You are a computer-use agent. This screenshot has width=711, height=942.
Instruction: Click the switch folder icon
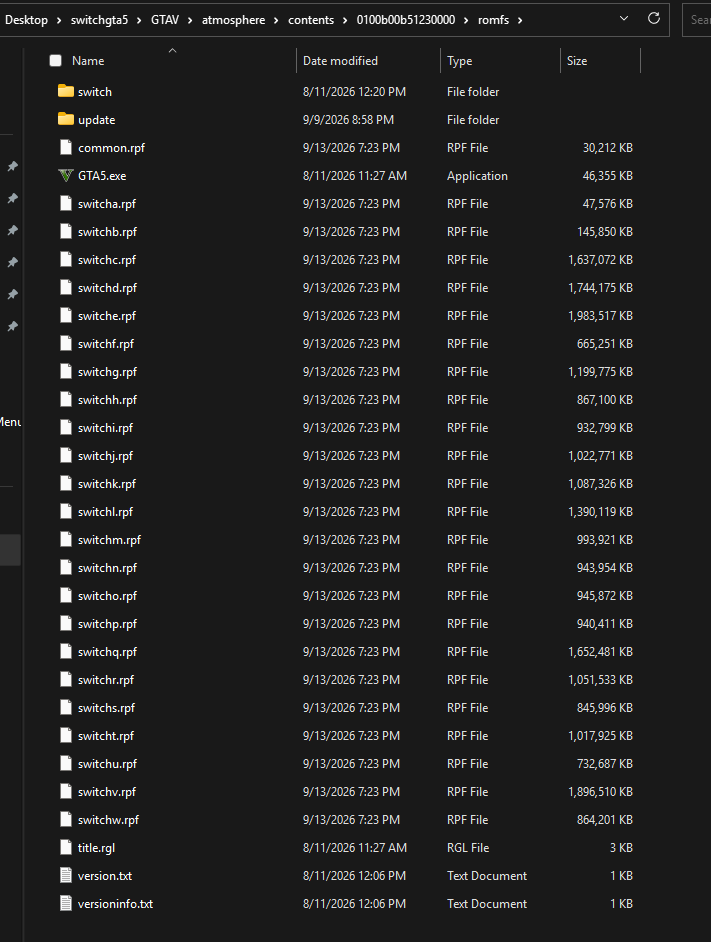pyautogui.click(x=66, y=91)
